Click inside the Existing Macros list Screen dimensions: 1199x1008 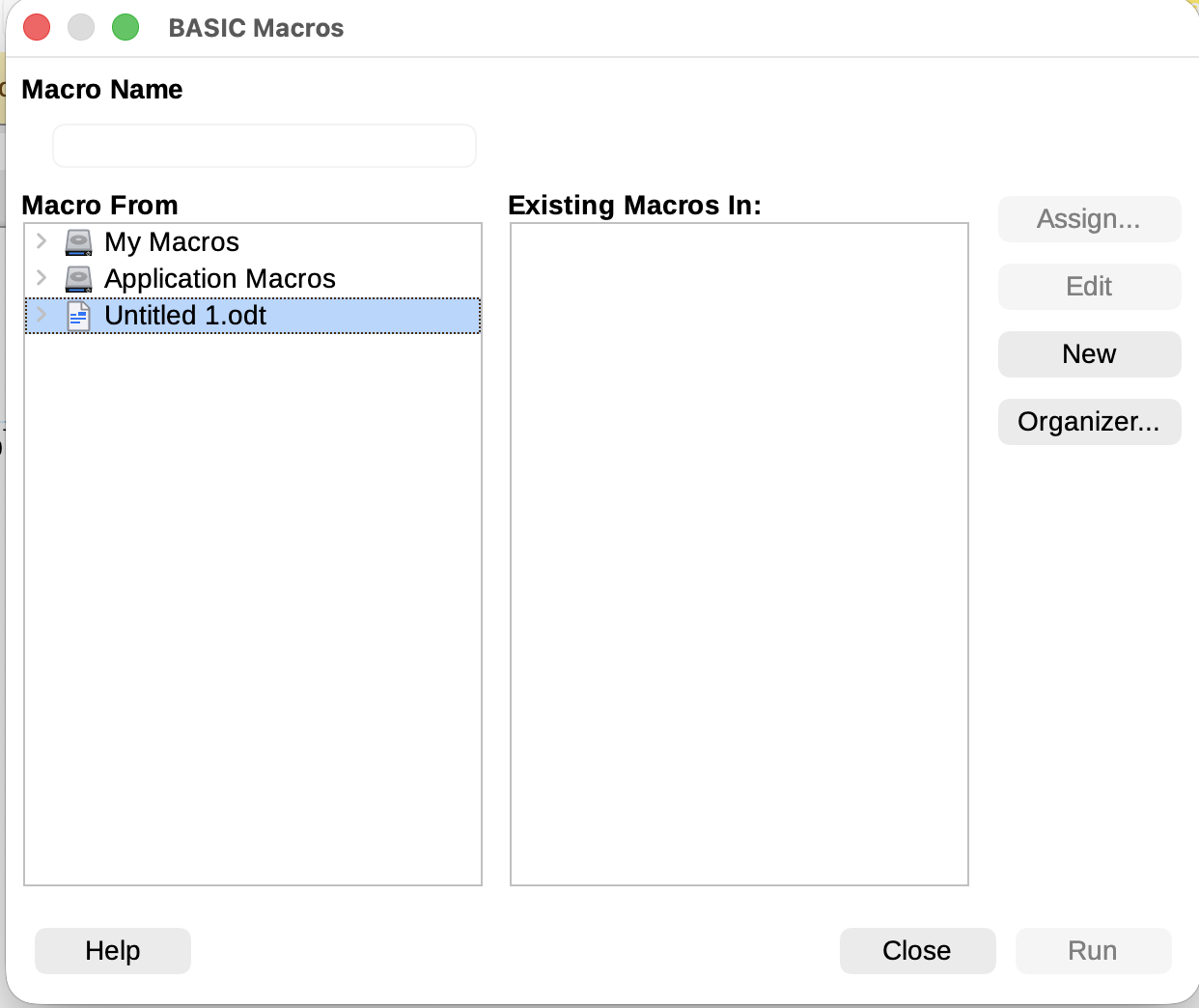[739, 553]
